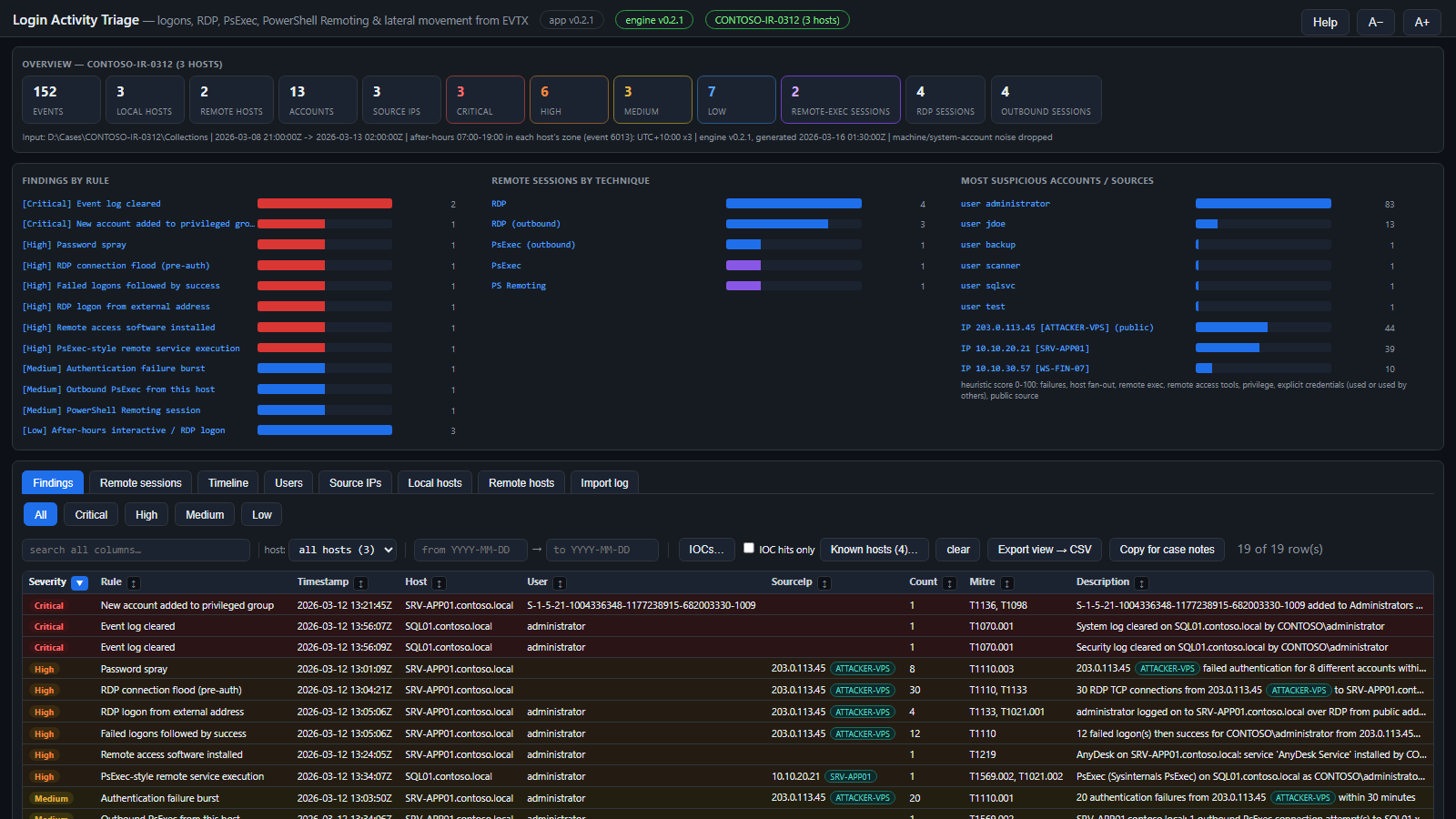
Task: Switch to the Timeline tab
Action: (x=228, y=482)
